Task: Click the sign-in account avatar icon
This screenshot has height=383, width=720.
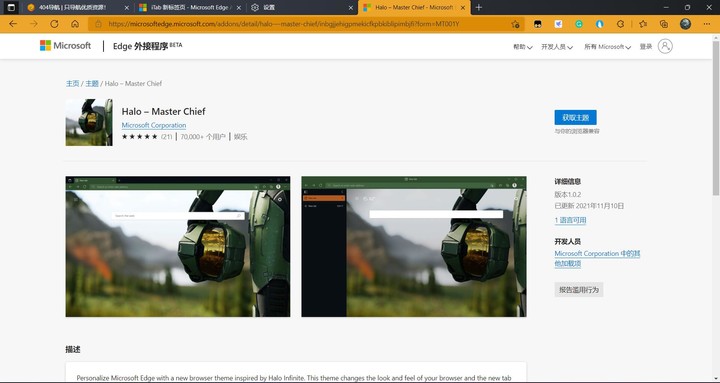Action: tap(665, 46)
